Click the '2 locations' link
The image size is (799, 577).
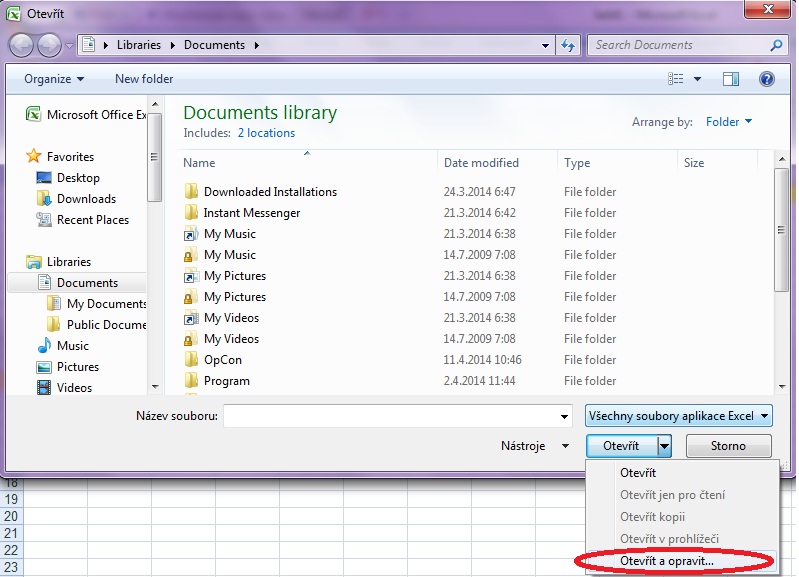click(266, 133)
